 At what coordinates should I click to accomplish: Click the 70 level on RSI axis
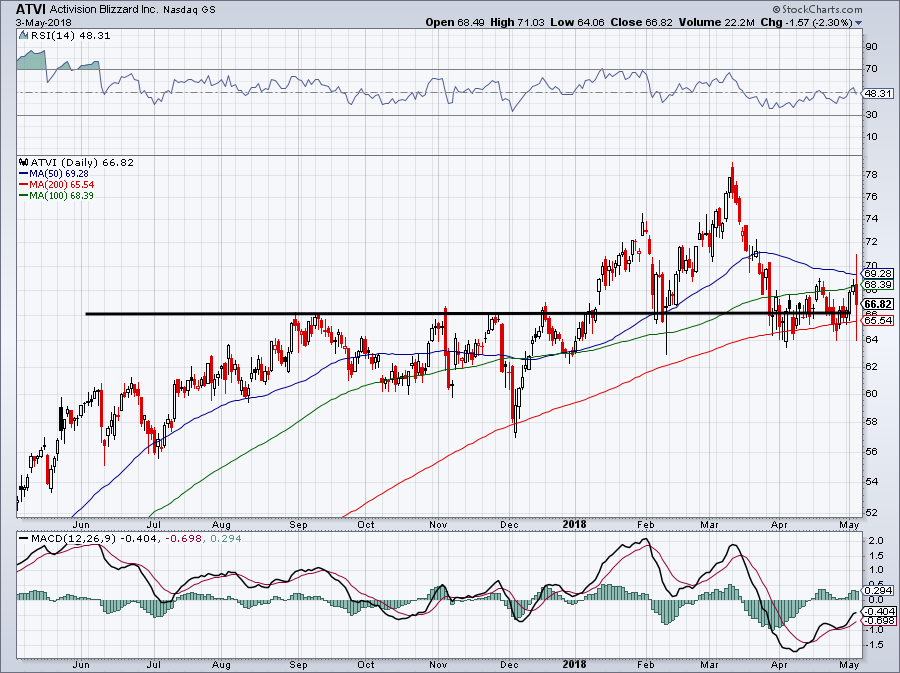pos(871,69)
